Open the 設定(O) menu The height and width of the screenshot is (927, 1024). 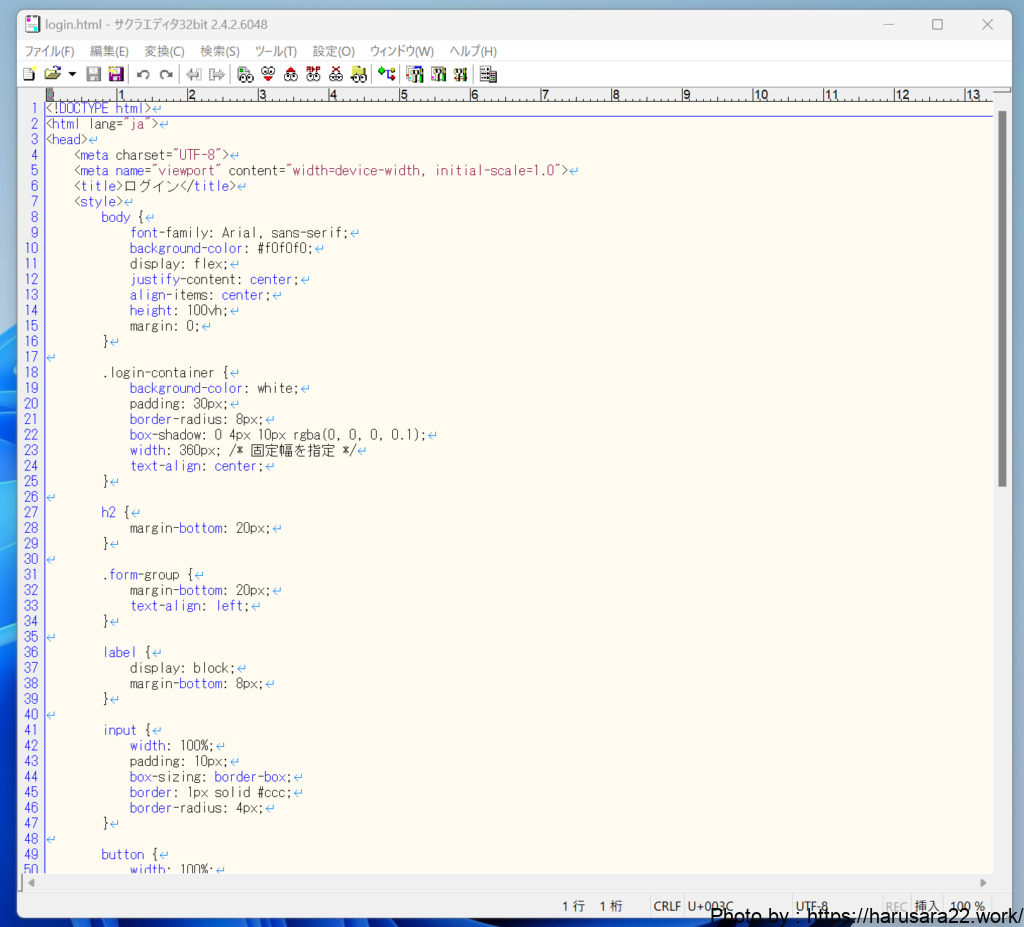(x=333, y=51)
